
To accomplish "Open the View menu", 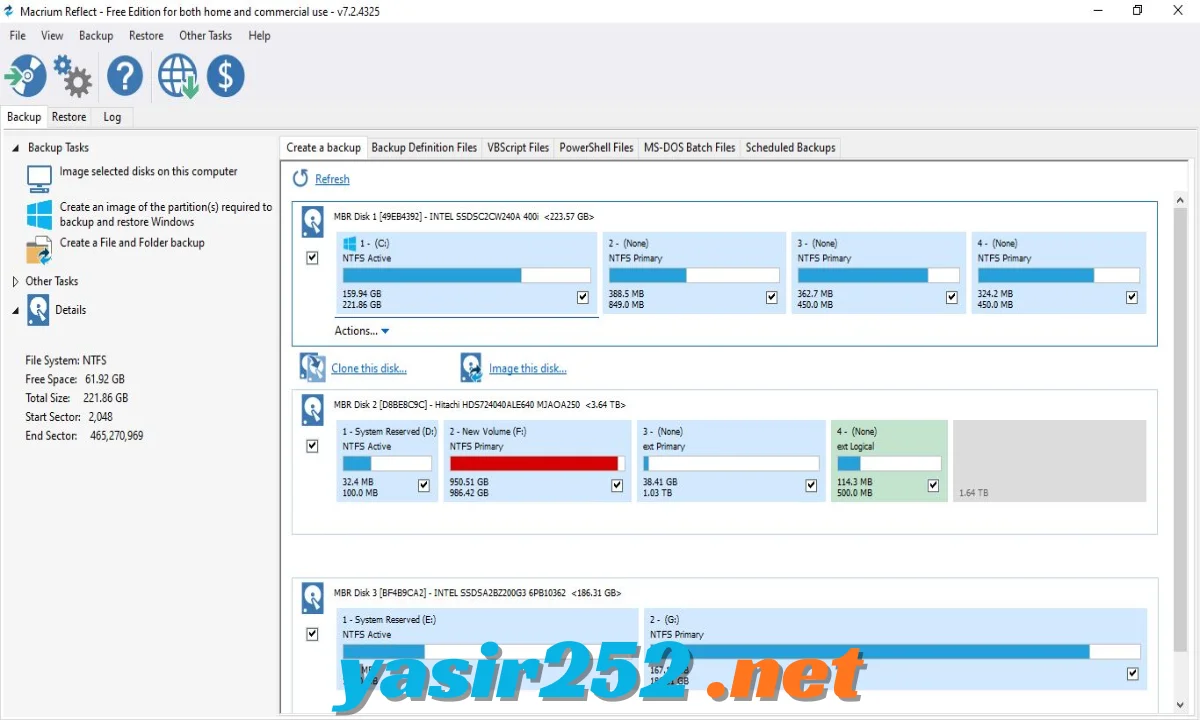I will [x=52, y=35].
